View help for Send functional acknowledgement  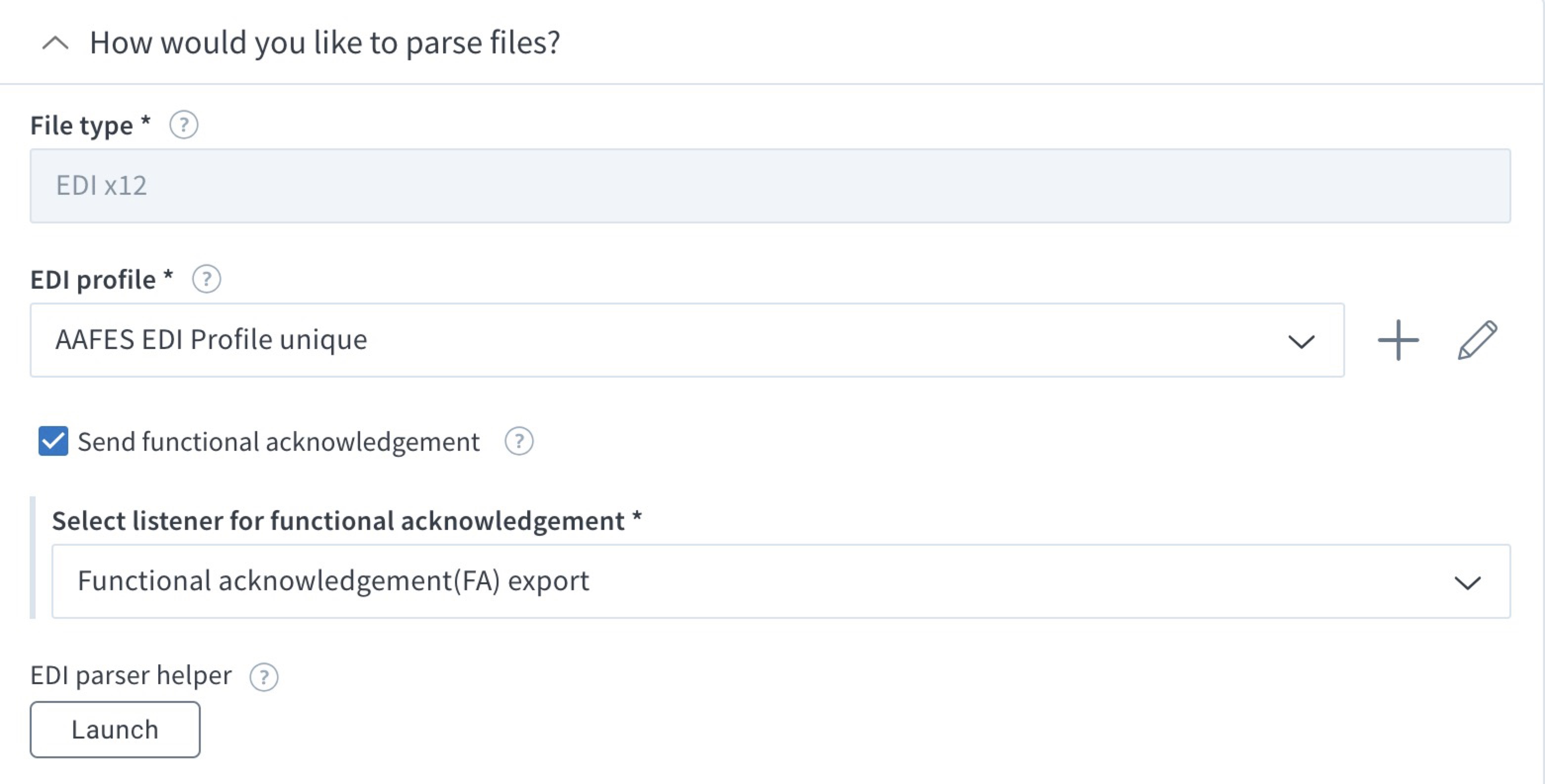pos(518,442)
